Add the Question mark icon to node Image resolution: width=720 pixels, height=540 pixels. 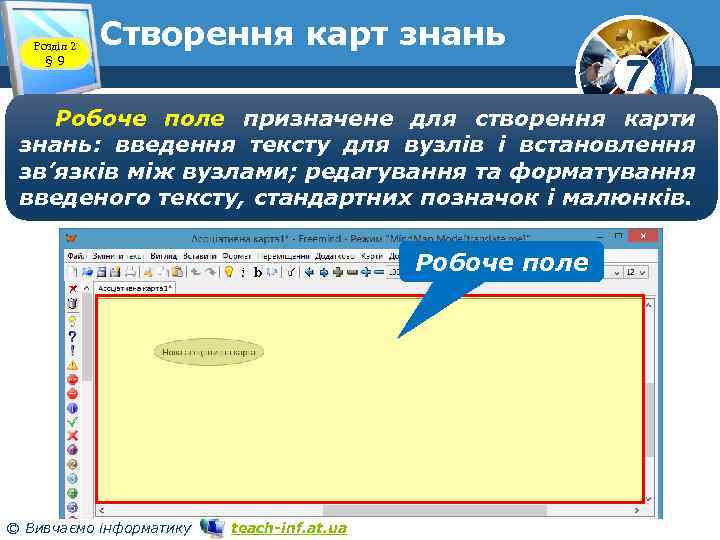[73, 337]
